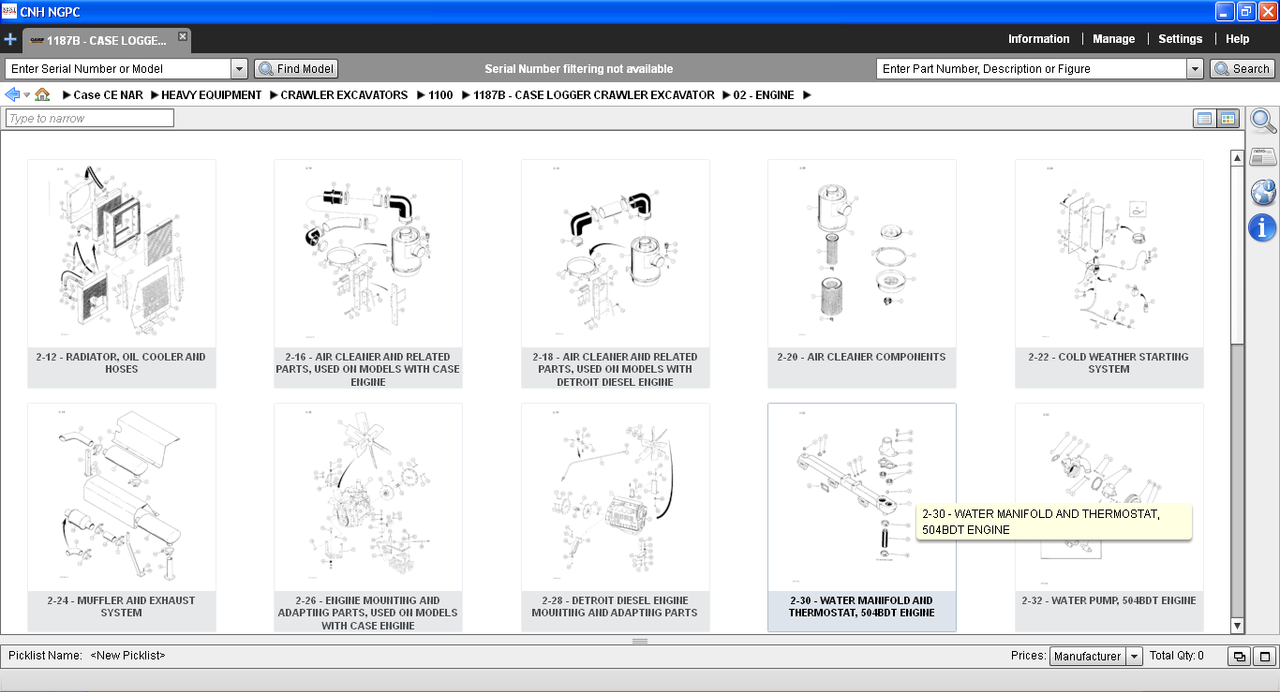Screen dimensions: 1280x692
Task: Open the Settings menu
Action: pos(1180,39)
